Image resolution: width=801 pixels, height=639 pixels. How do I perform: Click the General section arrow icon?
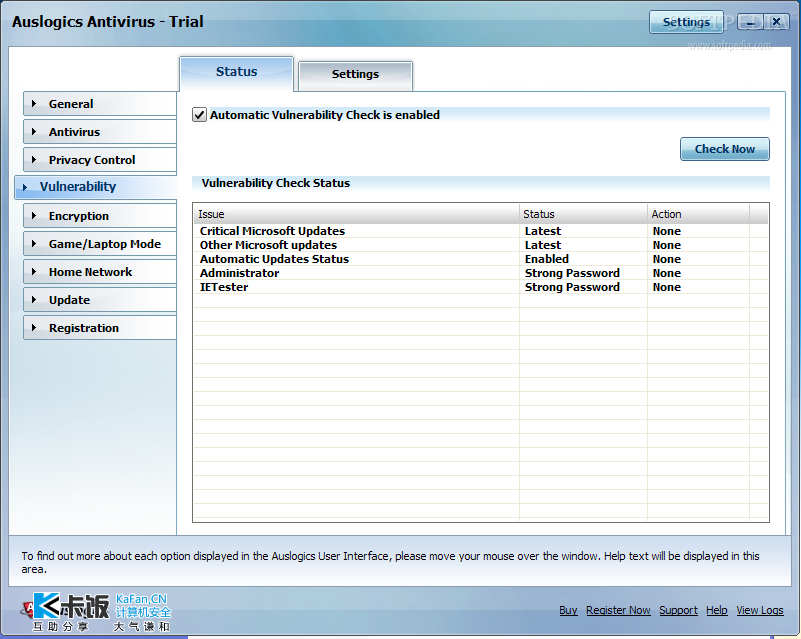34,104
